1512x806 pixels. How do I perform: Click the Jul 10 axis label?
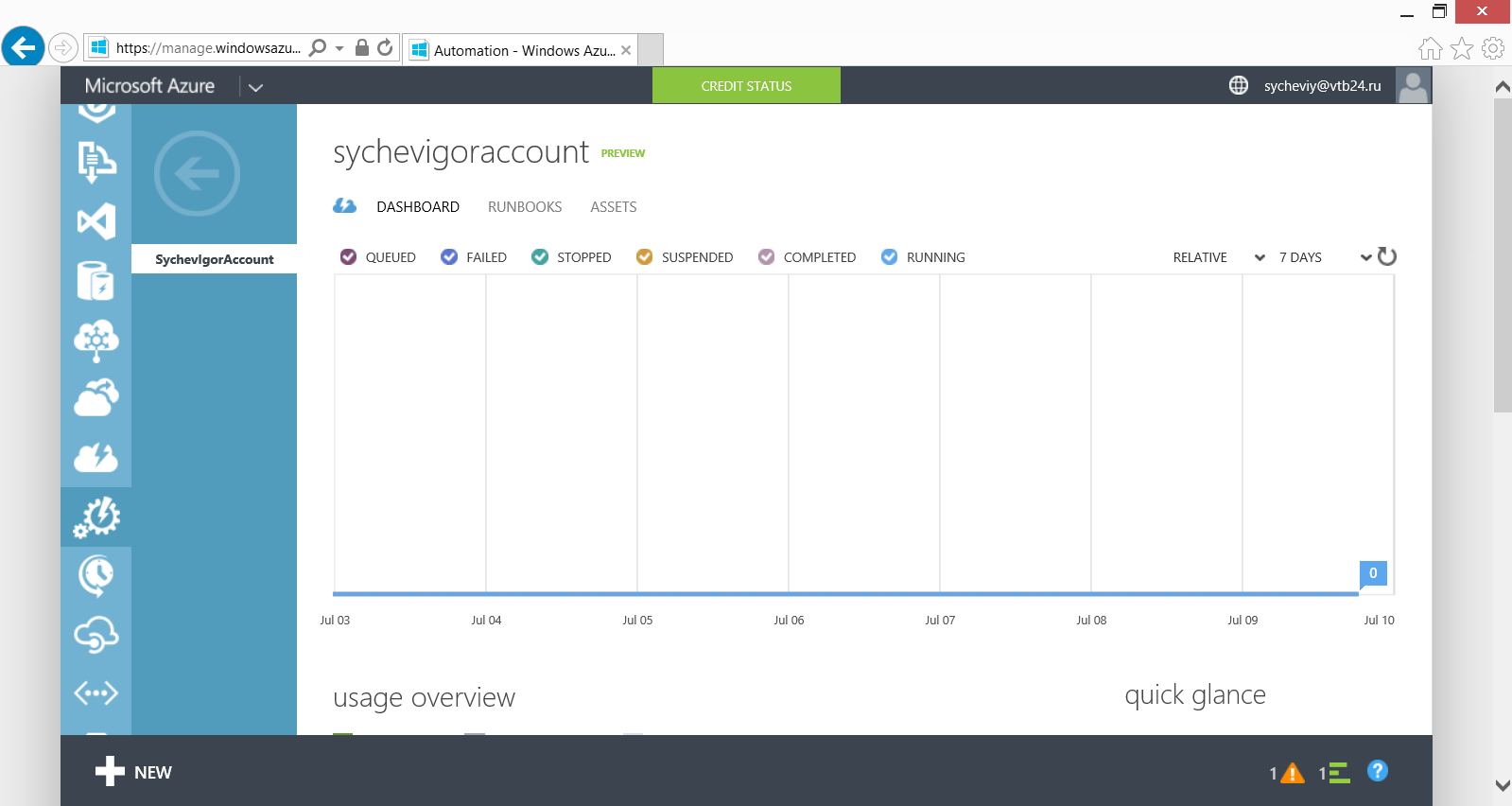[1379, 621]
